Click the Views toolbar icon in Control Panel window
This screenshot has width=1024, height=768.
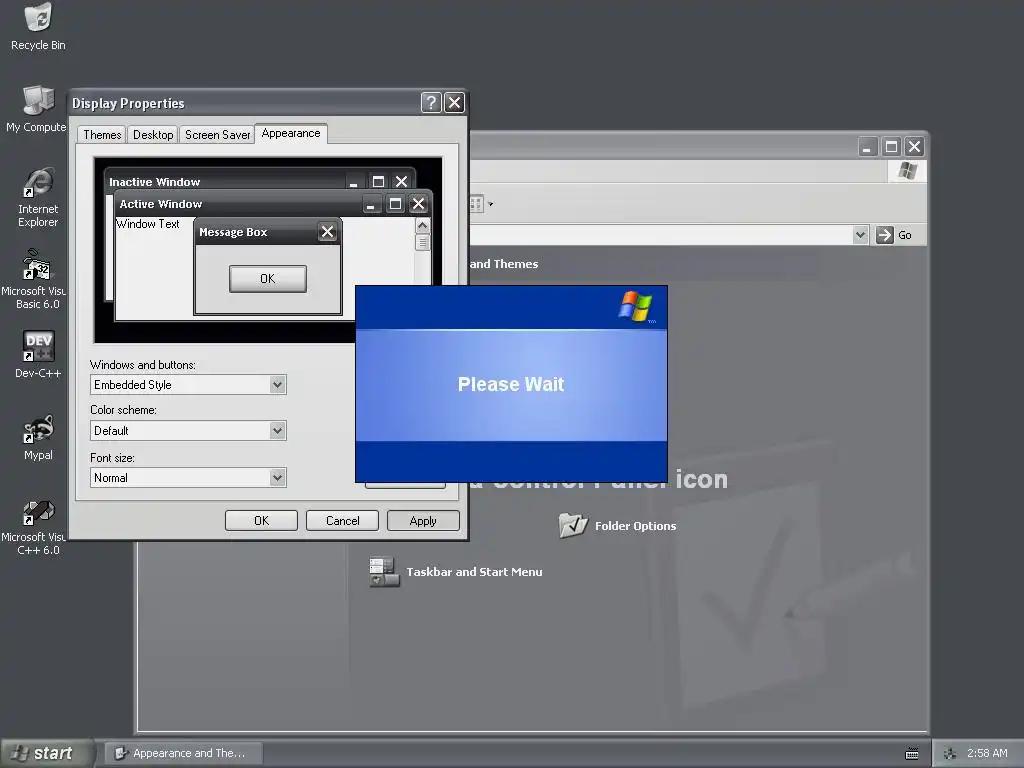pyautogui.click(x=476, y=204)
